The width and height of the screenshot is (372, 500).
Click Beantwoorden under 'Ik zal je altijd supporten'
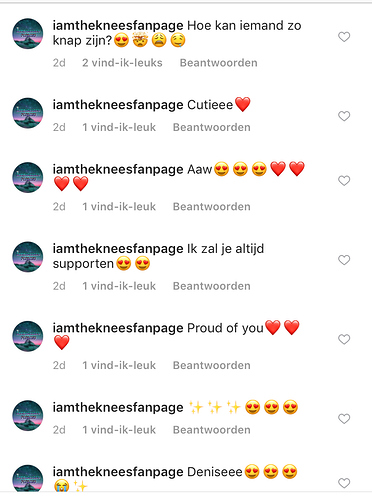click(212, 286)
